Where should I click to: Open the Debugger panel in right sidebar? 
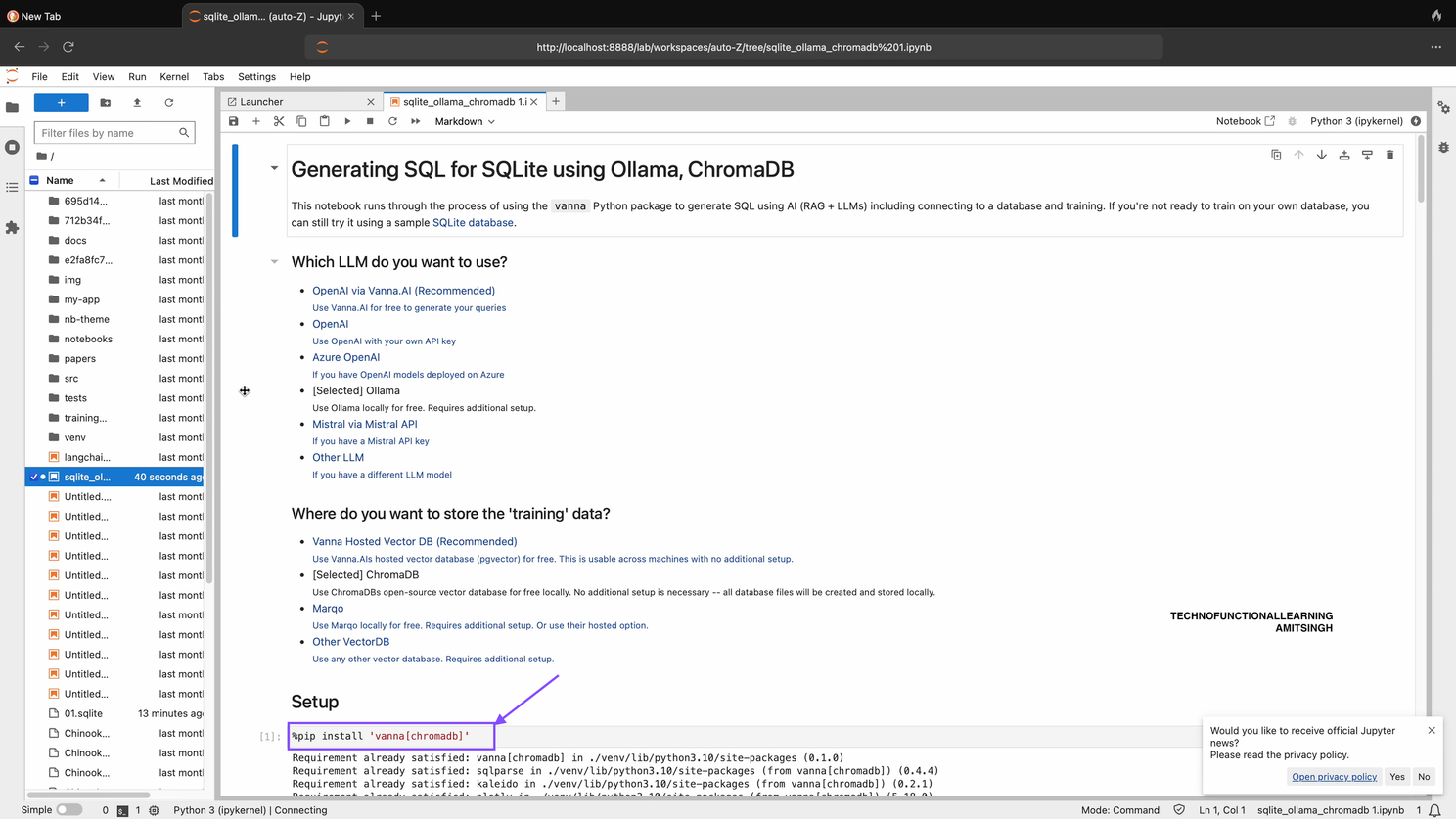1444,147
